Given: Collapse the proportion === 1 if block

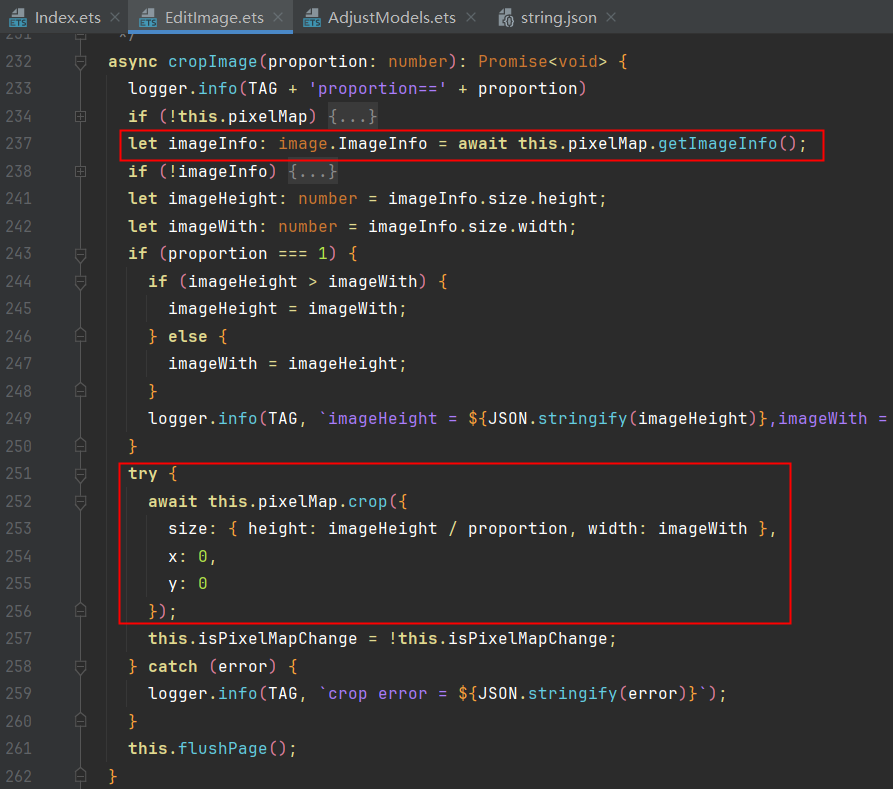Looking at the screenshot, I should point(81,253).
